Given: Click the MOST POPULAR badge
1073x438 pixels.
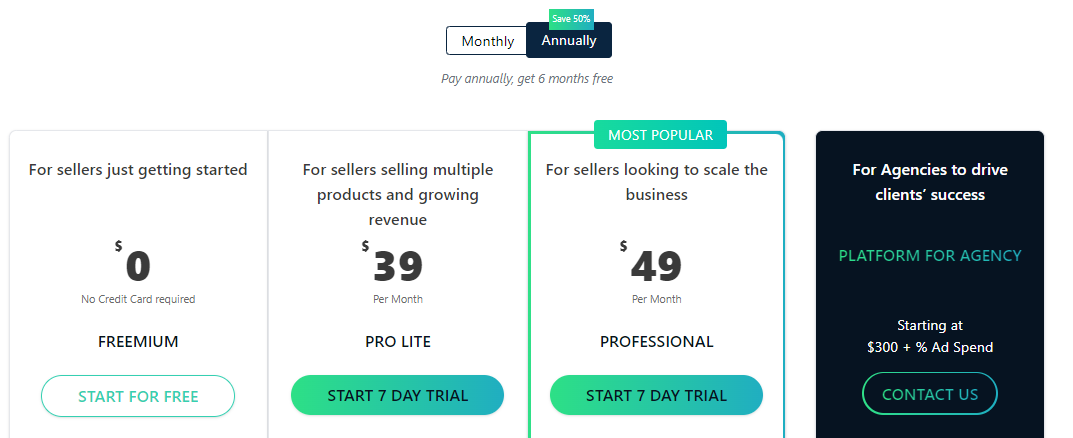Looking at the screenshot, I should tap(660, 135).
